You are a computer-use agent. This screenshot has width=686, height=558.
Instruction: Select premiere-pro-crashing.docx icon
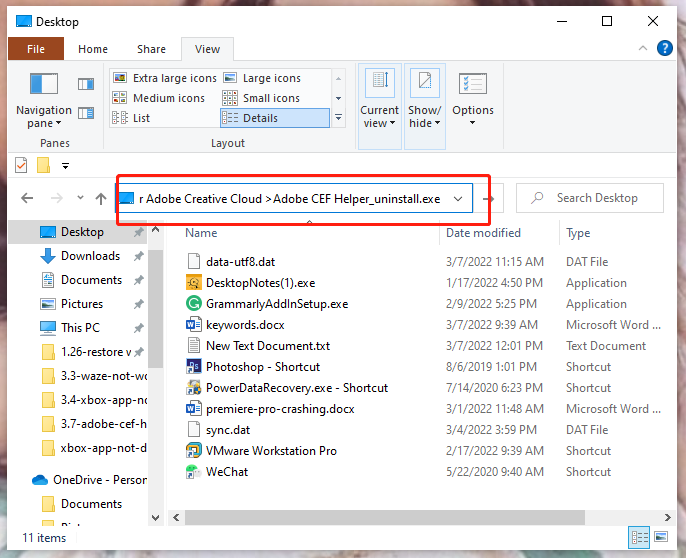point(194,408)
